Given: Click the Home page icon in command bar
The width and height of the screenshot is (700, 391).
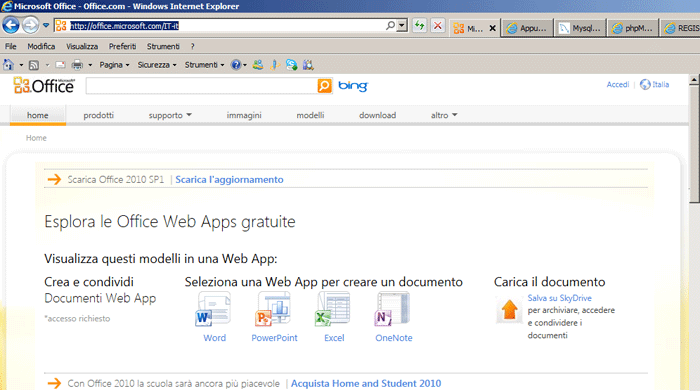Looking at the screenshot, I should coord(8,65).
